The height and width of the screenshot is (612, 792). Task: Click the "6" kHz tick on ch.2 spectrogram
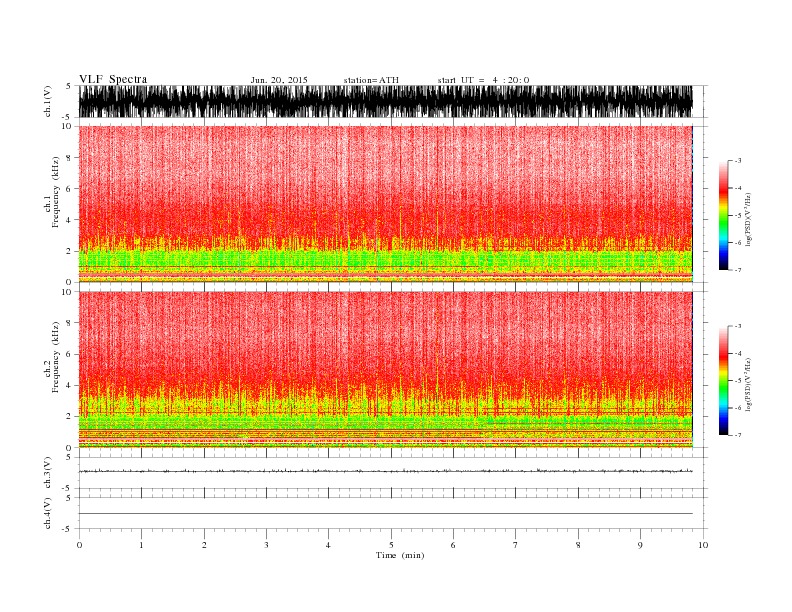coord(69,354)
